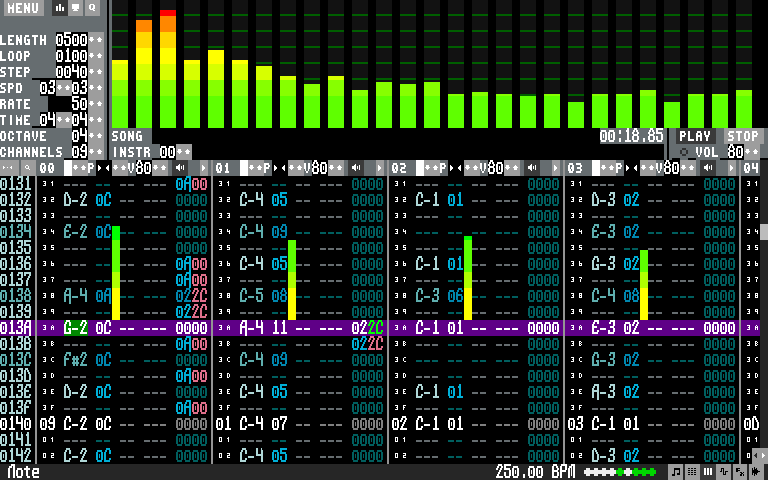Switch to classic three-bar view icon
The image size is (768, 480).
click(x=708, y=472)
